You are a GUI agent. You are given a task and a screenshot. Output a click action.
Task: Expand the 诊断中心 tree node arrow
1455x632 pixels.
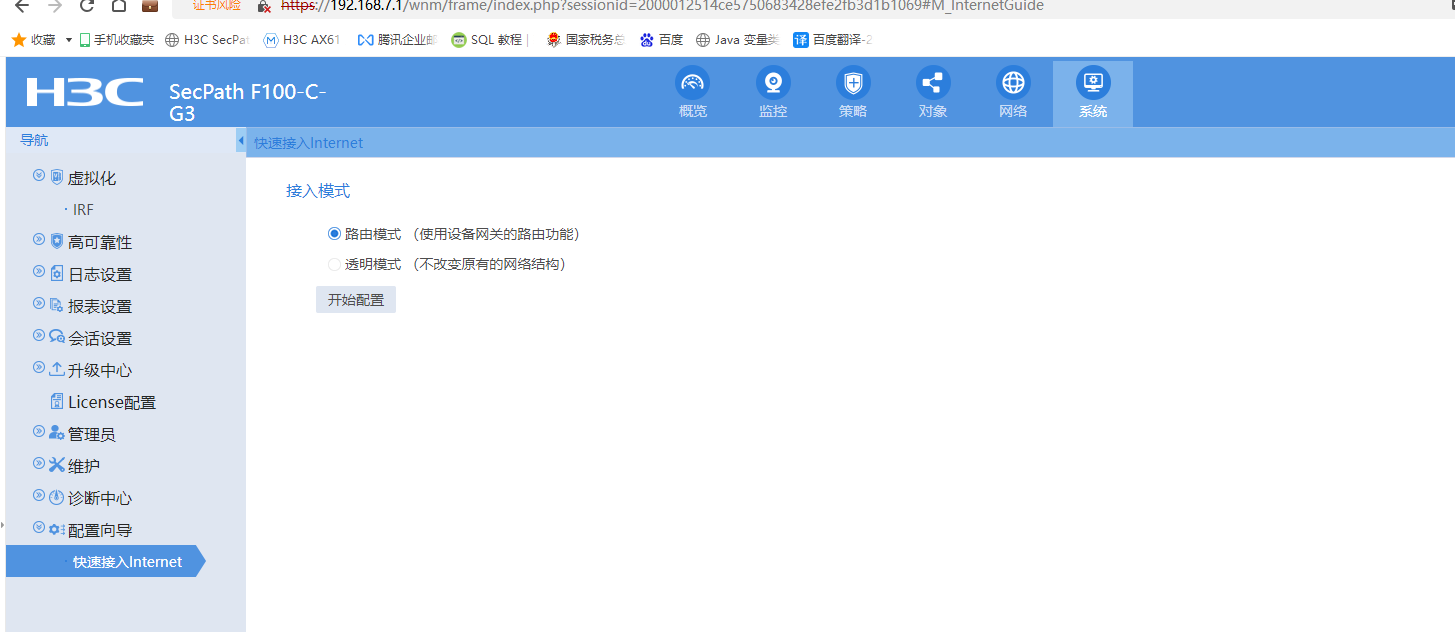[x=39, y=495]
